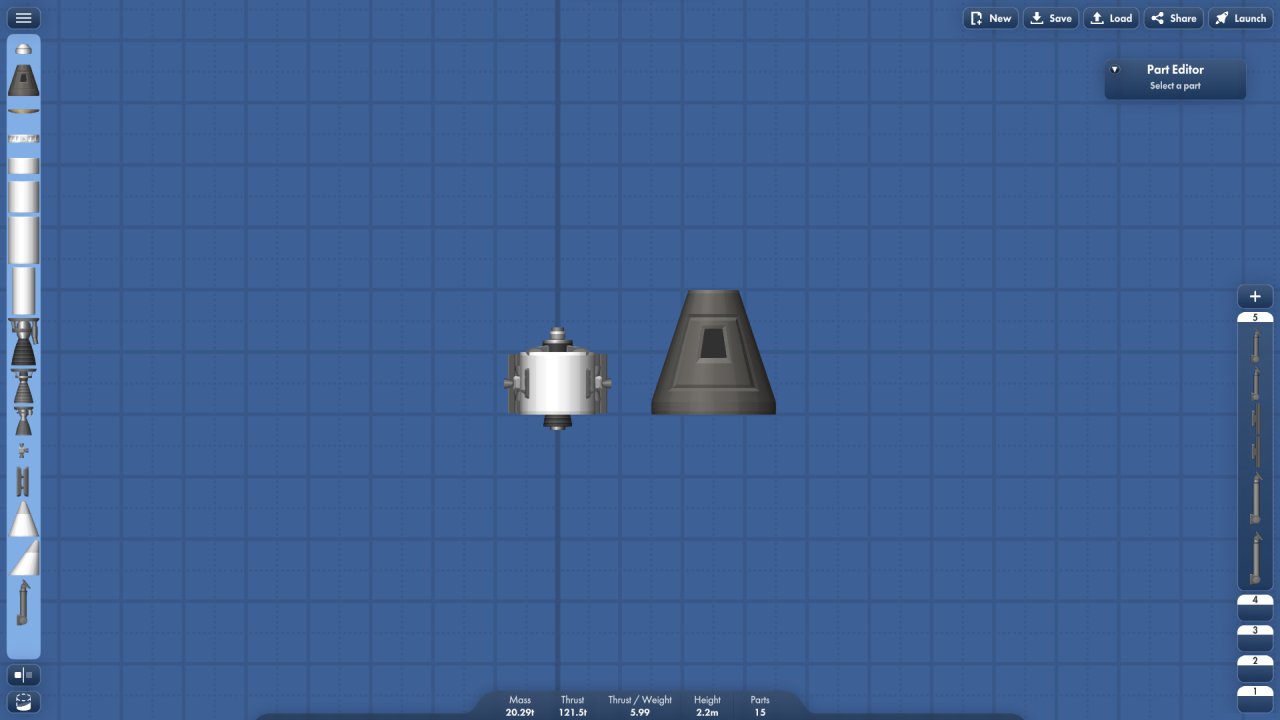Image resolution: width=1280 pixels, height=720 pixels.
Task: Select the dark capsule on the canvas
Action: tap(713, 352)
